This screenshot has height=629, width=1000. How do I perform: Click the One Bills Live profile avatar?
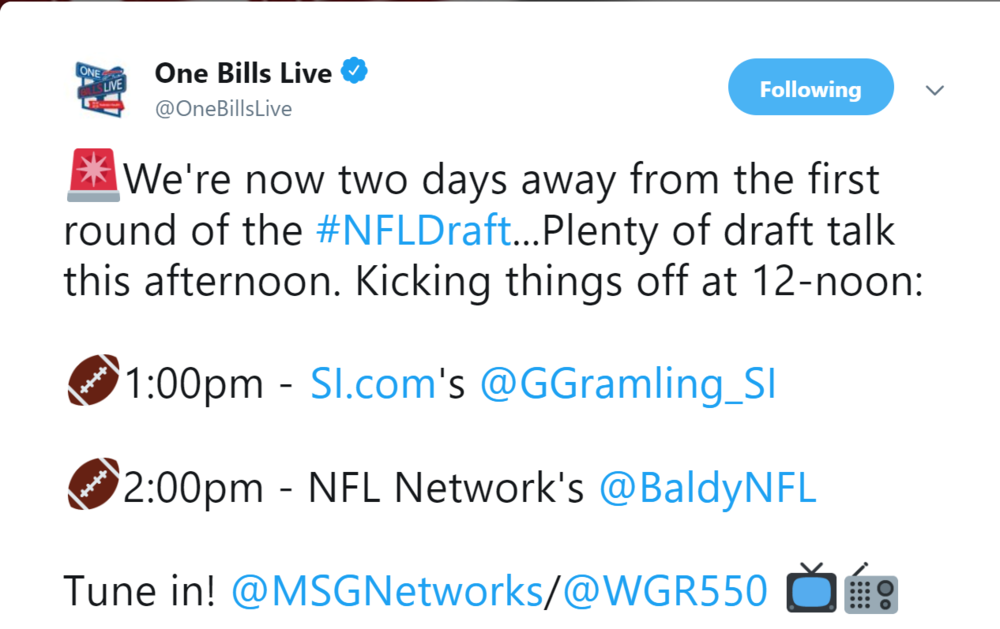101,89
